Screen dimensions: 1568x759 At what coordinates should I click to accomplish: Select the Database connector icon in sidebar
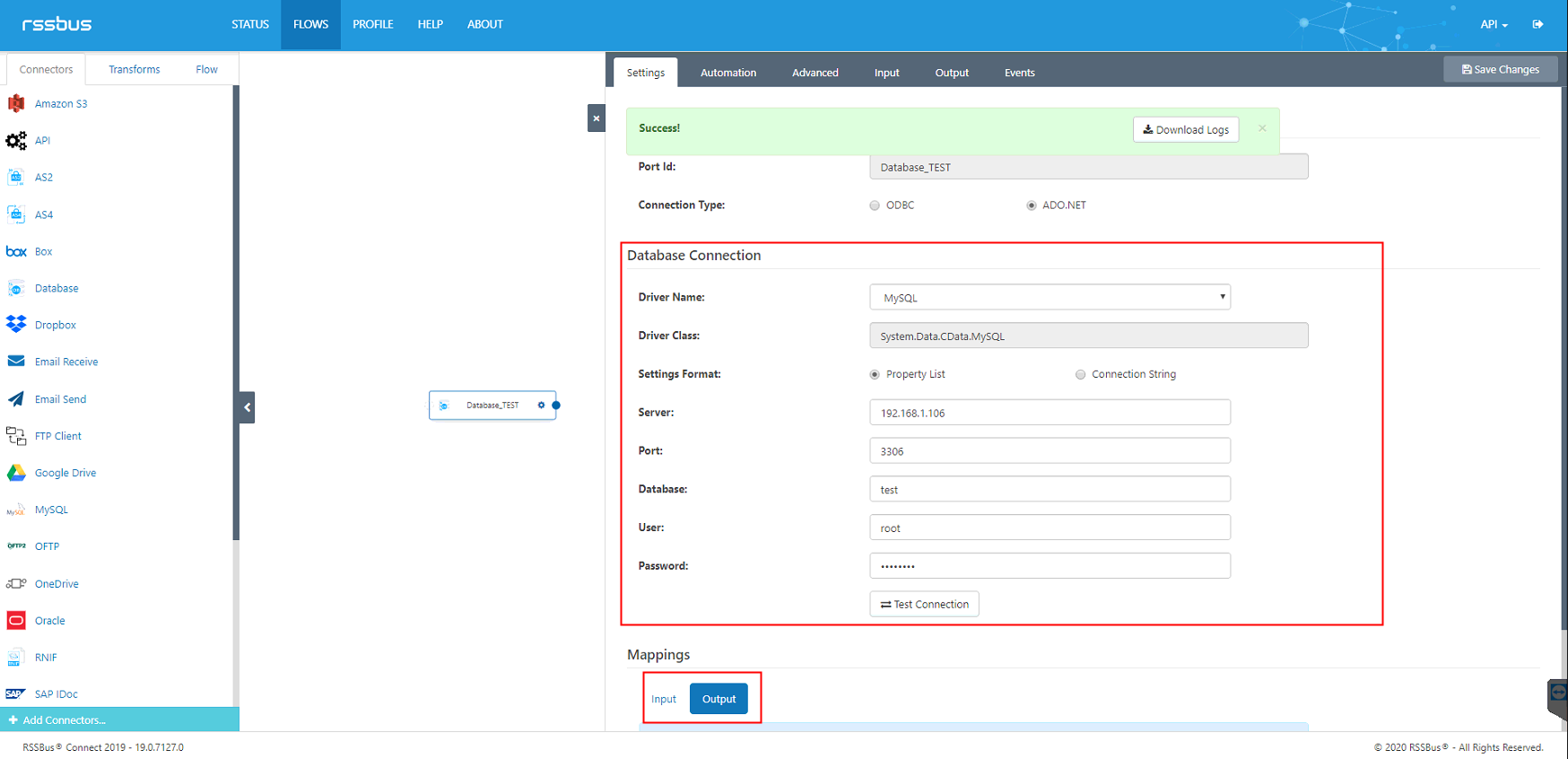click(16, 288)
